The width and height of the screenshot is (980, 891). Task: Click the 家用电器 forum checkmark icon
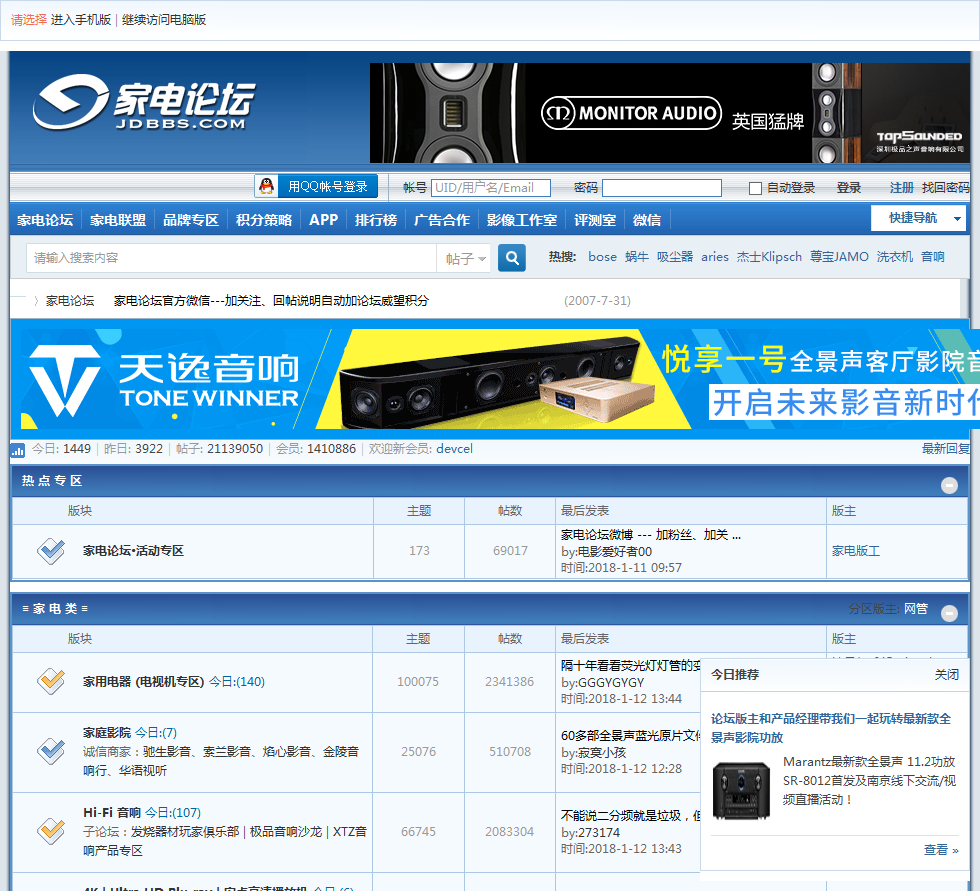click(x=51, y=681)
